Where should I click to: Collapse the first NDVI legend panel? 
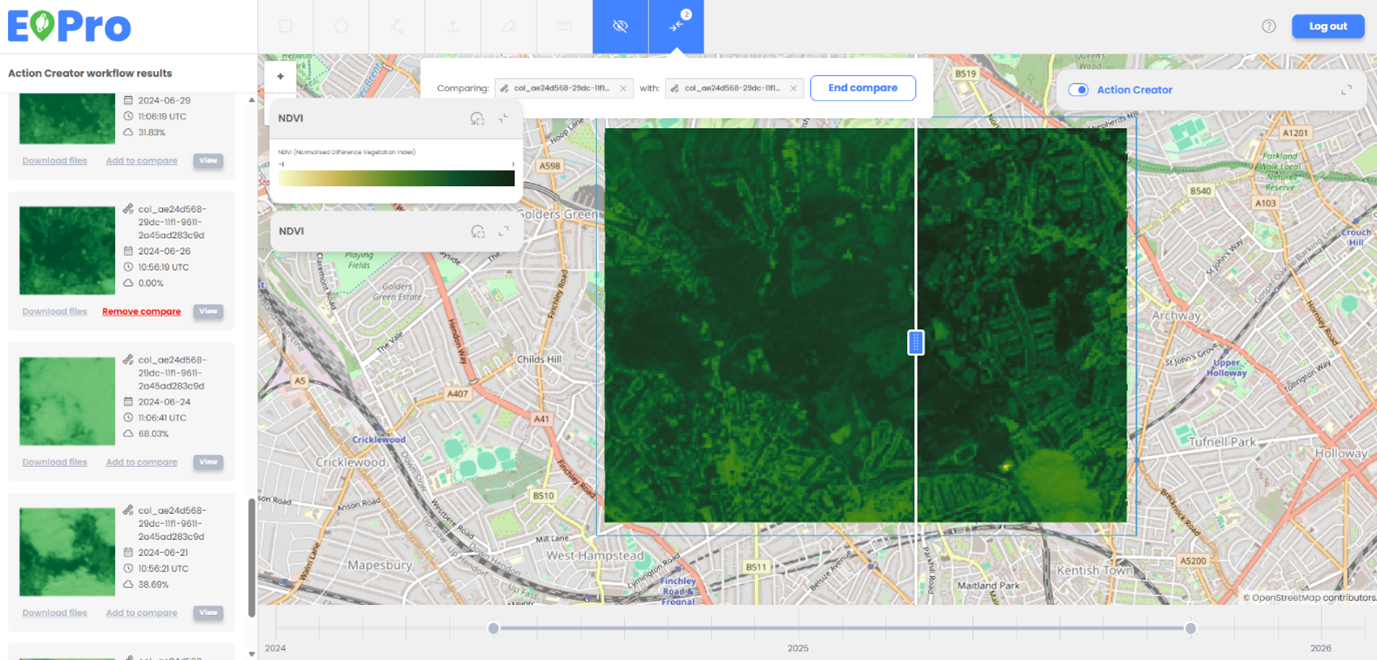504,118
